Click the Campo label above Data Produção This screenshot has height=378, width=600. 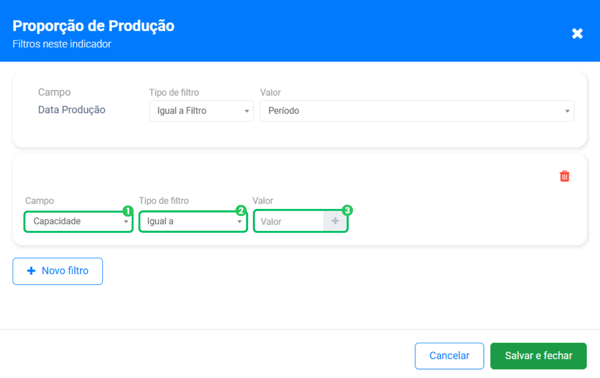[x=54, y=92]
